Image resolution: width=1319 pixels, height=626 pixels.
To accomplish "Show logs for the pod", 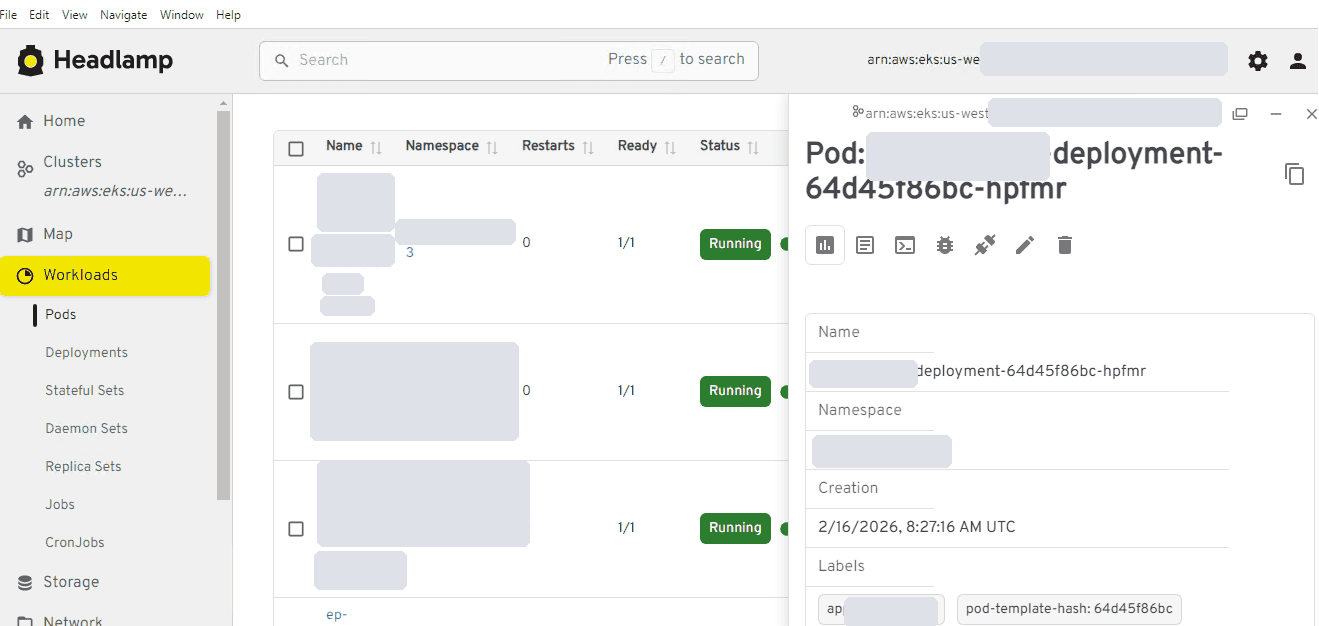I will pyautogui.click(x=865, y=245).
